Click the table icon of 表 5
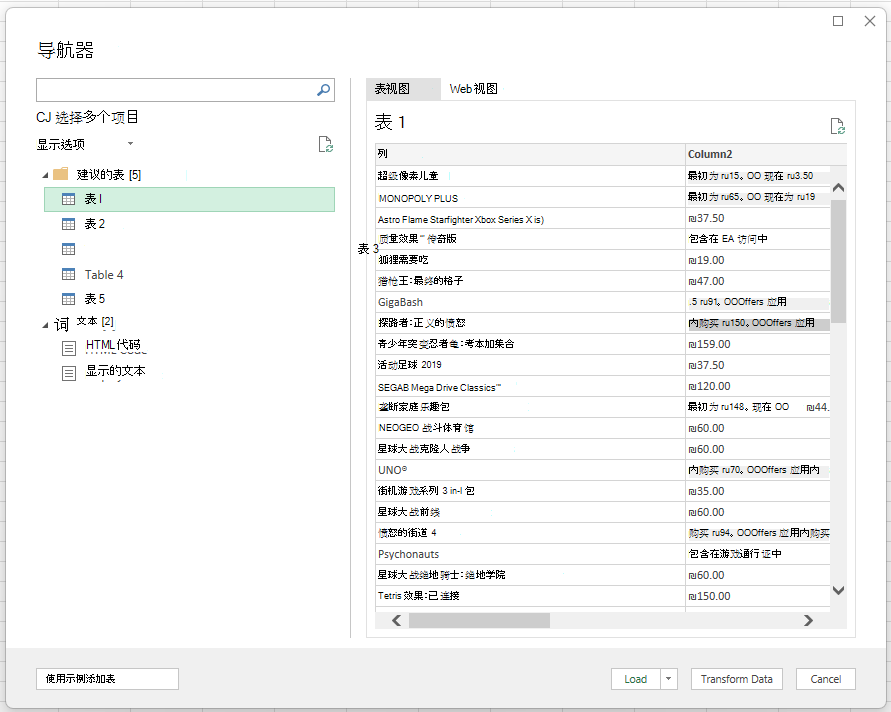The image size is (891, 712). coord(68,299)
